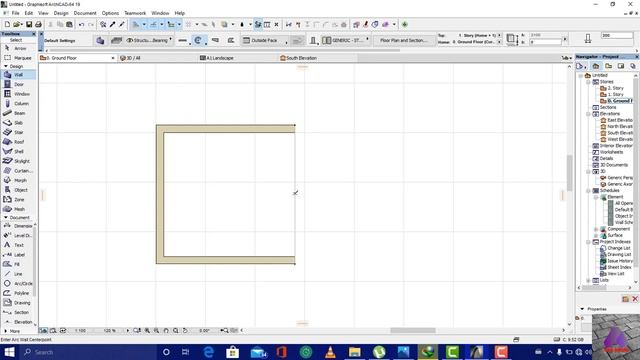Image resolution: width=640 pixels, height=360 pixels.
Task: Open the File menu
Action: click(16, 13)
